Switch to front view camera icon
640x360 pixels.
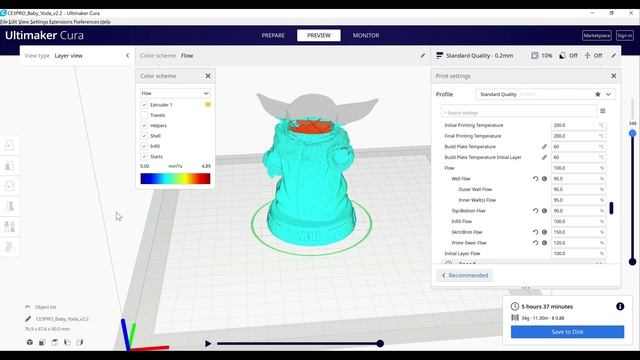(42, 342)
